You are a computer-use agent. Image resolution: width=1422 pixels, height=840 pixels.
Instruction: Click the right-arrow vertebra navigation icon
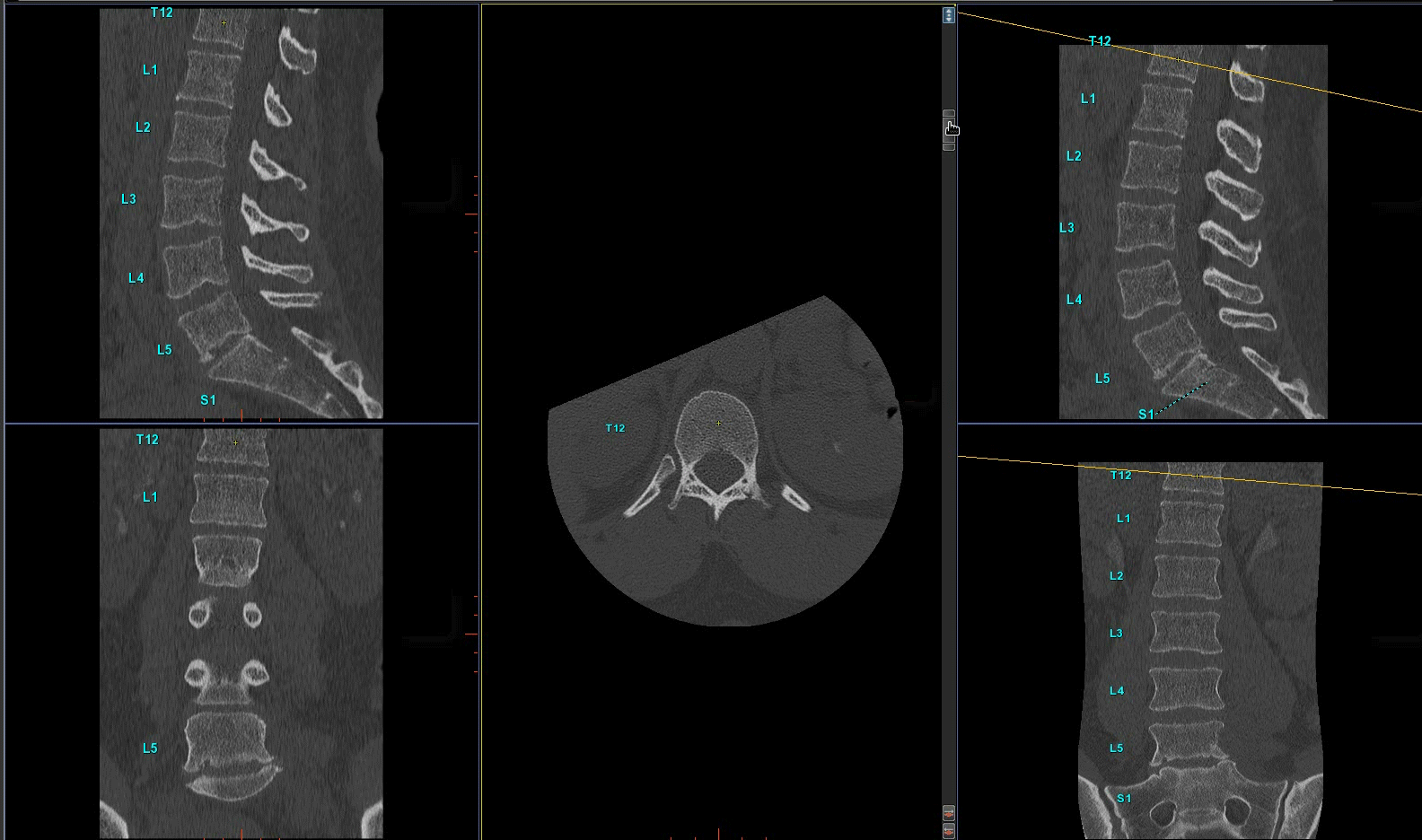pos(949,813)
